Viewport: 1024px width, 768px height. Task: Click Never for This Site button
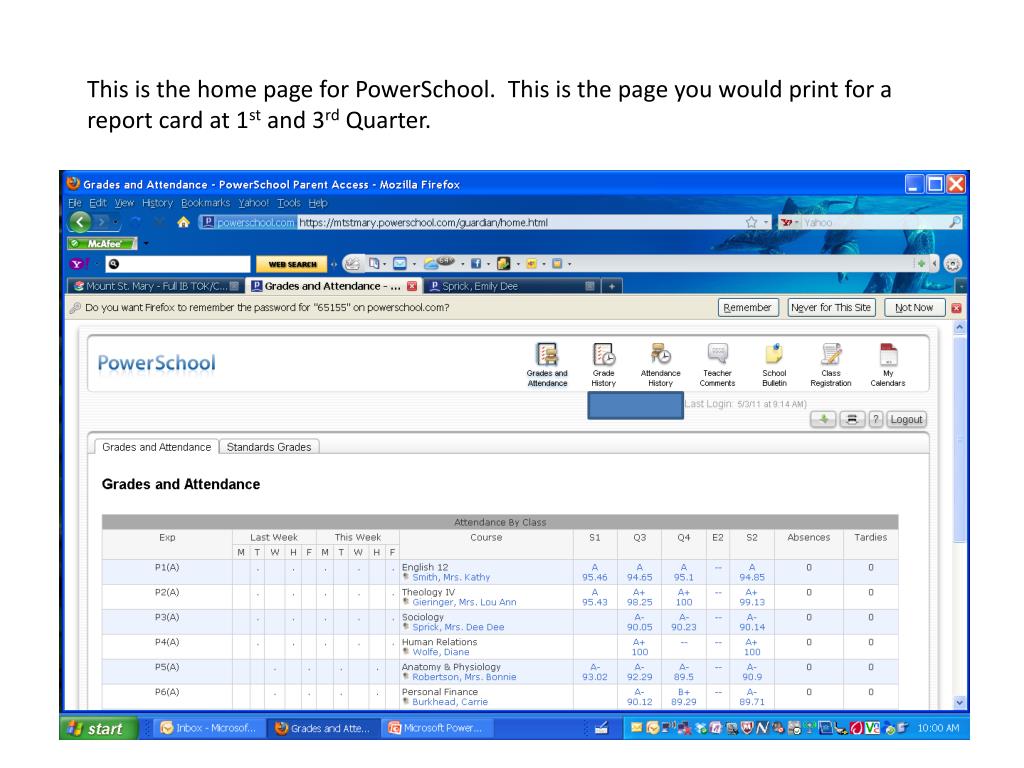[x=831, y=308]
